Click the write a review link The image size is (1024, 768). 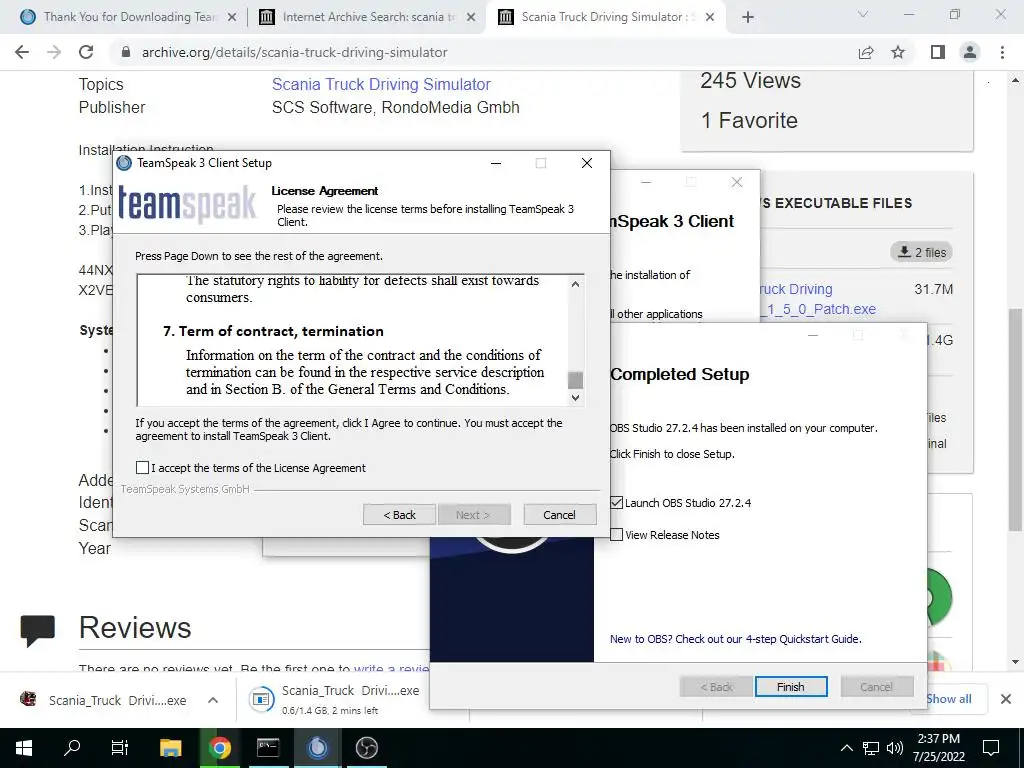pos(391,668)
